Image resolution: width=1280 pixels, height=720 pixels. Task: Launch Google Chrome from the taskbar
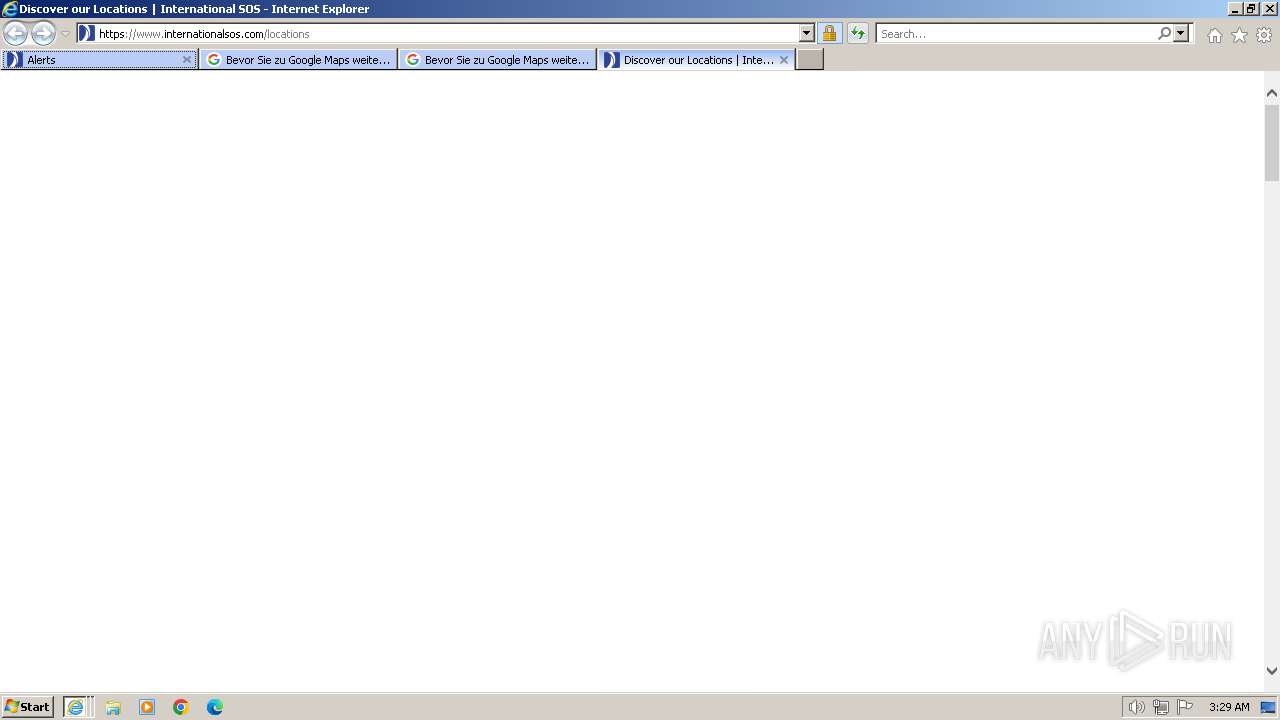(181, 707)
